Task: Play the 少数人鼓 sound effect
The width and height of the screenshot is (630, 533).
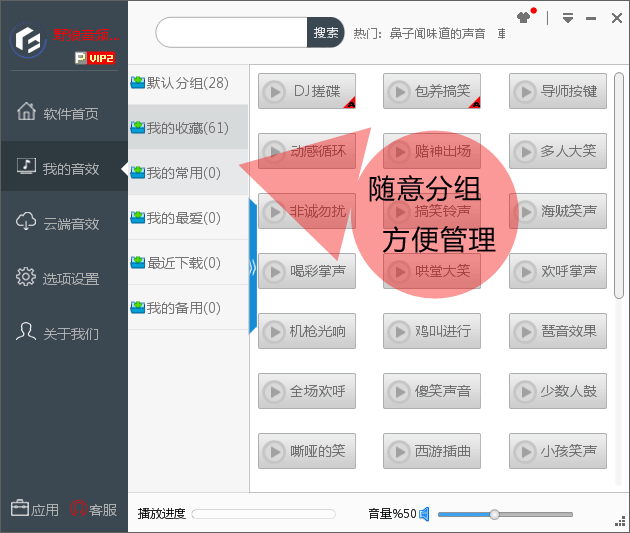Action: tap(558, 391)
